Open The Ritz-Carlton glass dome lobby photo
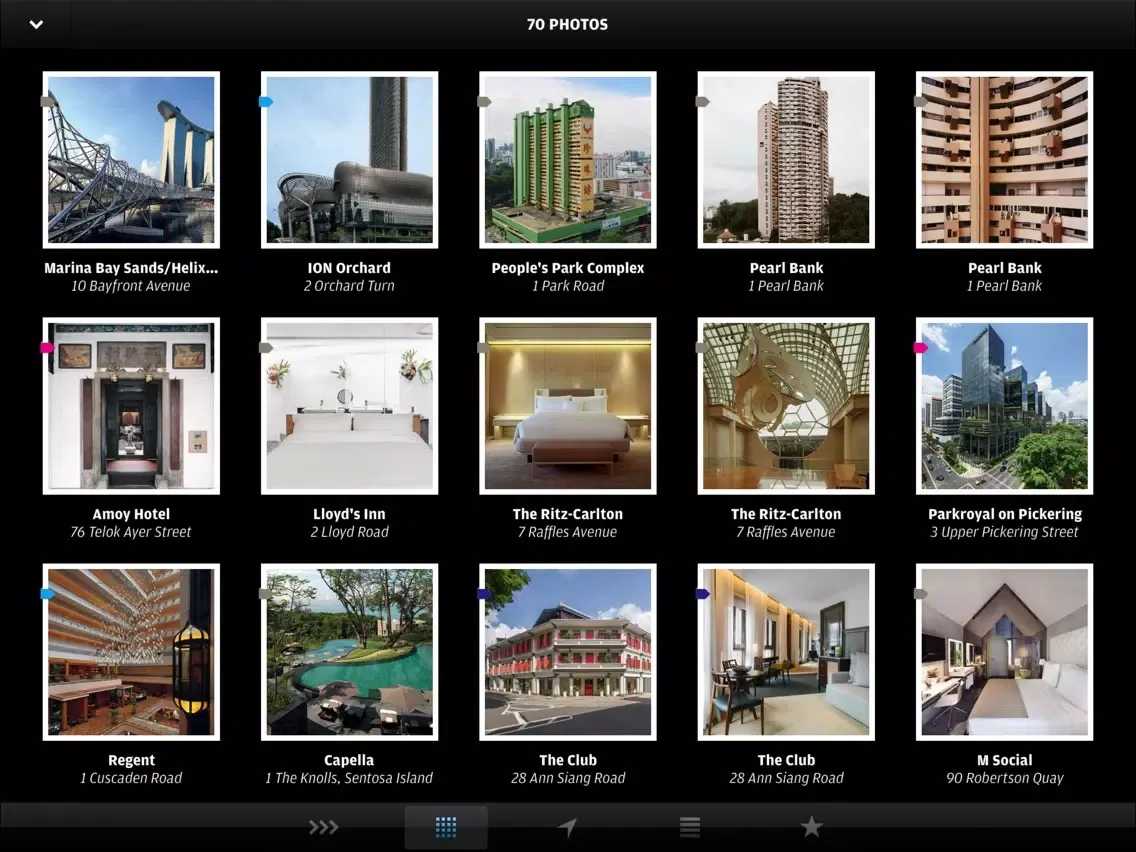The height and width of the screenshot is (852, 1136). [x=786, y=406]
